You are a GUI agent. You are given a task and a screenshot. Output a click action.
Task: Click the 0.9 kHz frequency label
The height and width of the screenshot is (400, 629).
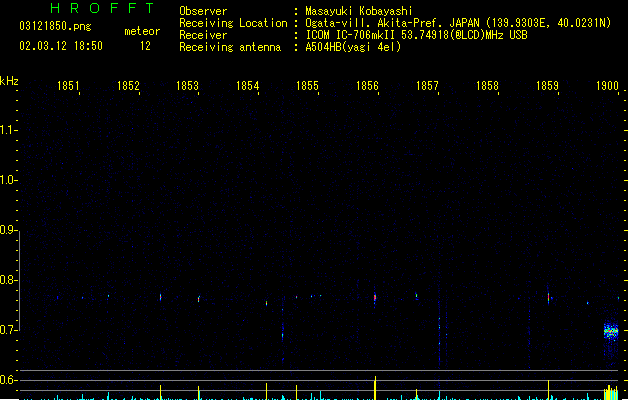[x=7, y=230]
